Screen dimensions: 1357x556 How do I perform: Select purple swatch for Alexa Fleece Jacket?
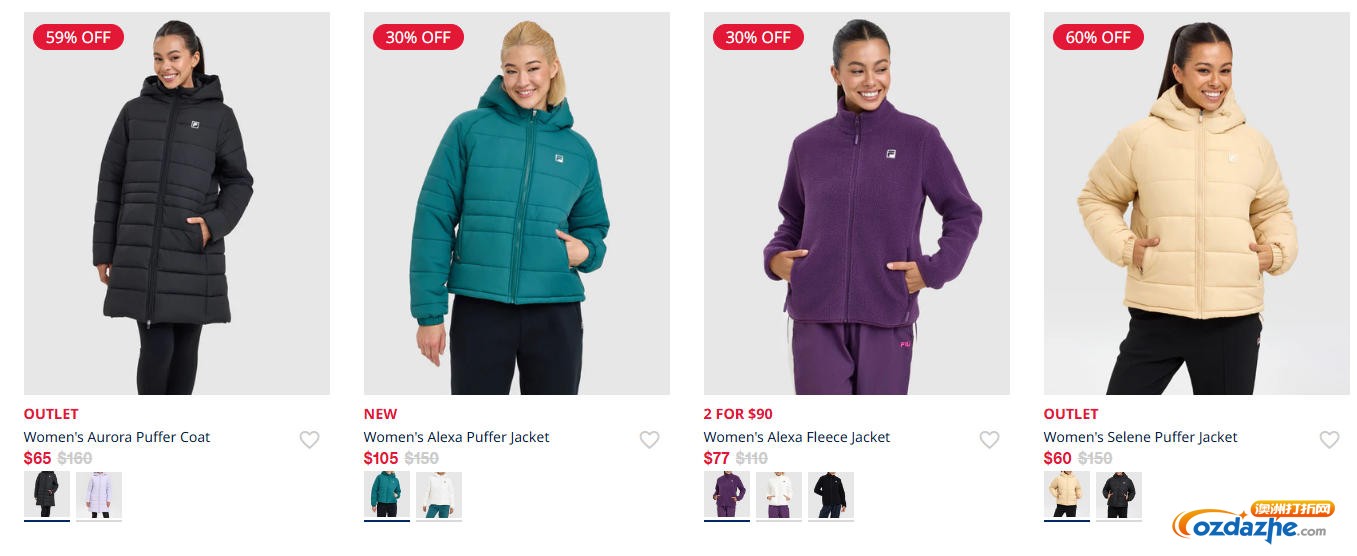point(727,495)
